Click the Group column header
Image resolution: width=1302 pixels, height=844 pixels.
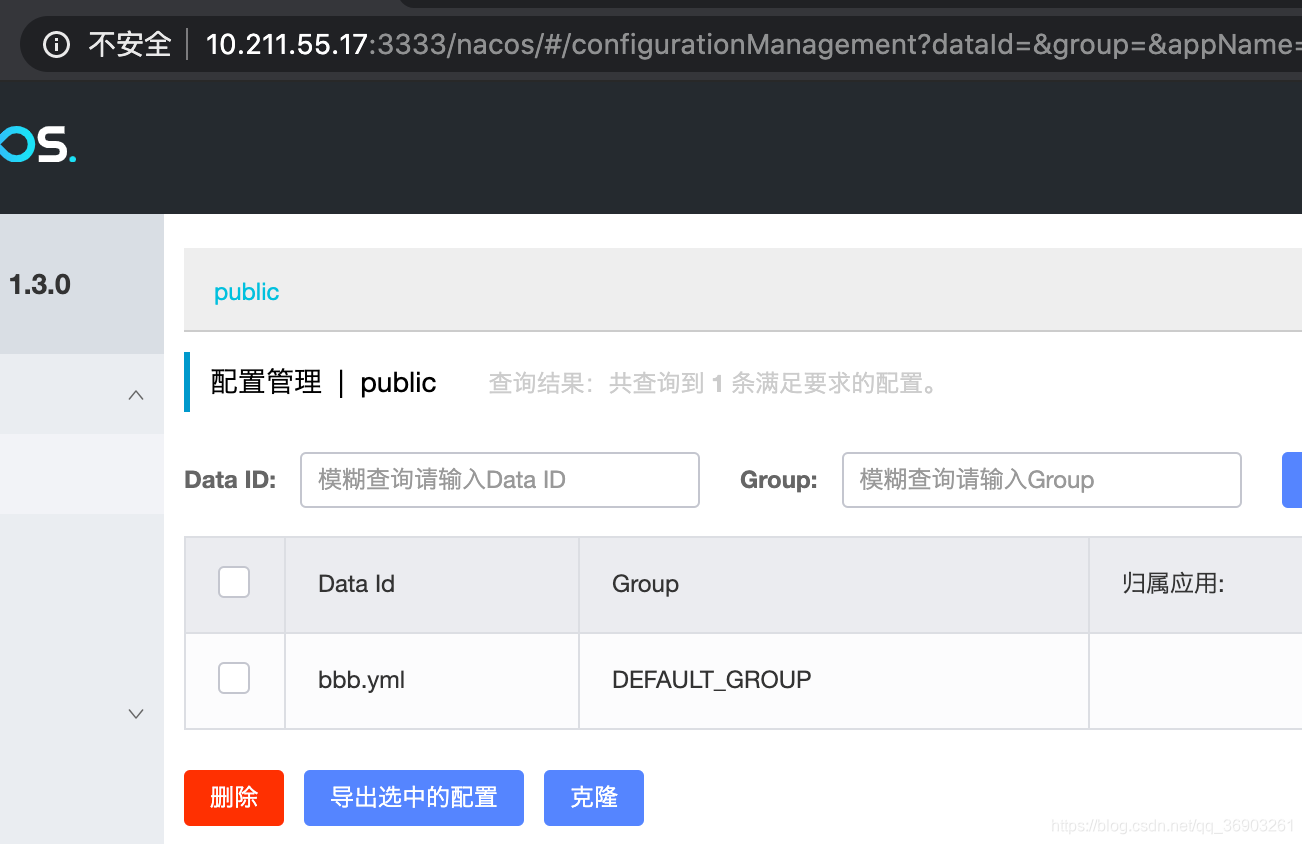pos(834,585)
